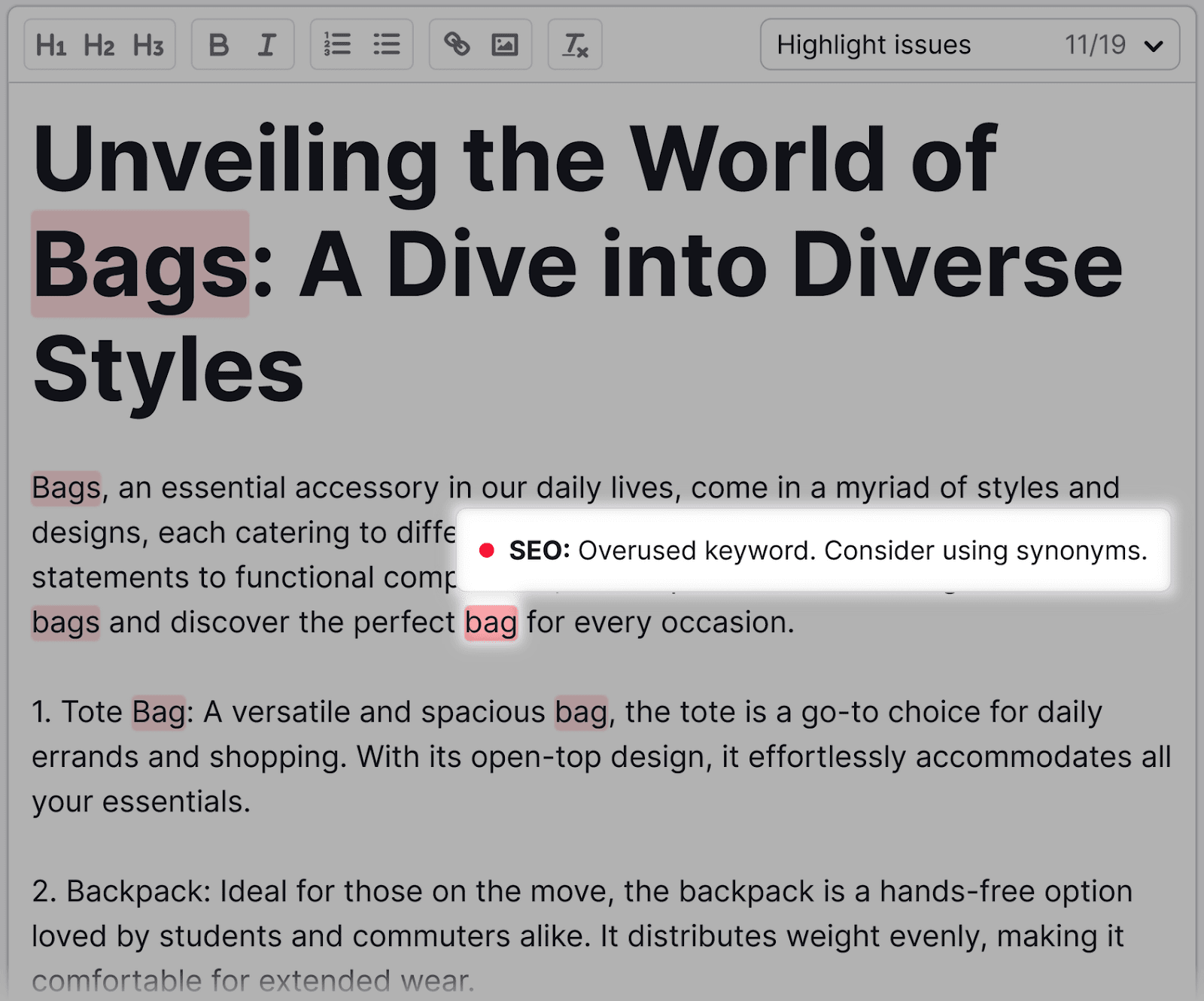Screen dimensions: 1204x1001
Task: Insert a numbered list
Action: pos(339,44)
